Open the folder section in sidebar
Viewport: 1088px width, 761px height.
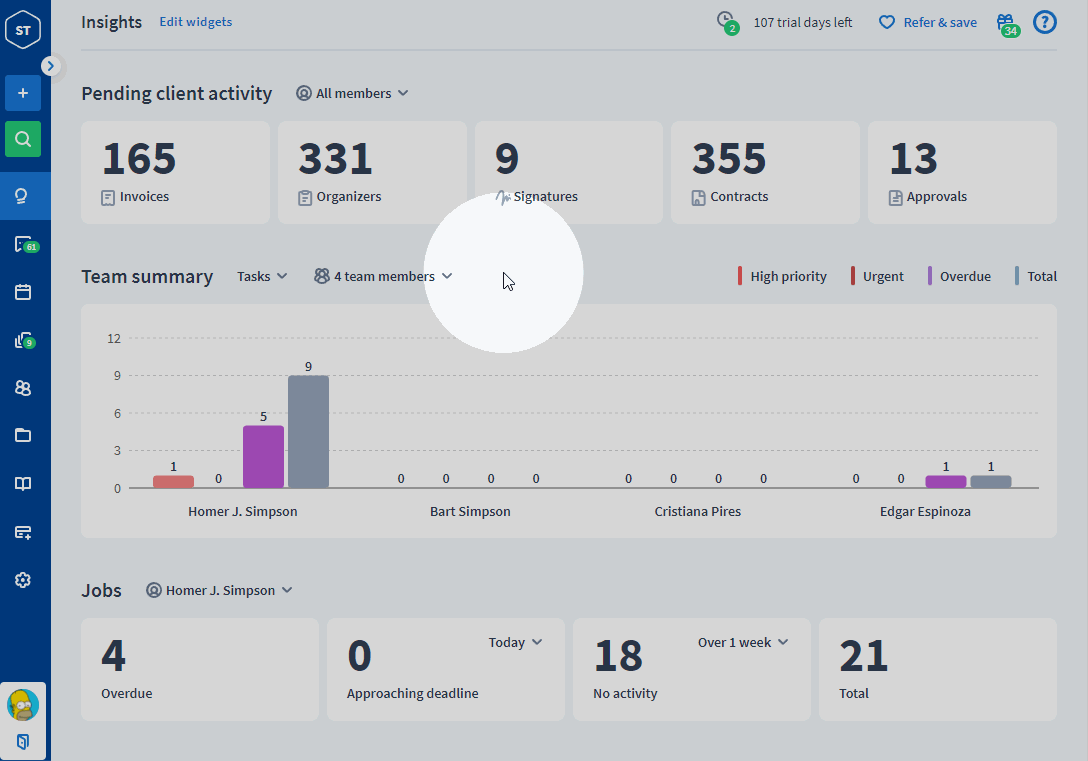pyautogui.click(x=23, y=435)
